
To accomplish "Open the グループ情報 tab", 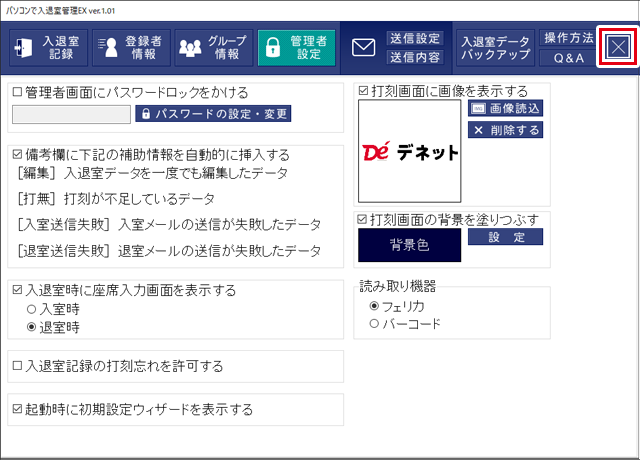I will [x=214, y=48].
